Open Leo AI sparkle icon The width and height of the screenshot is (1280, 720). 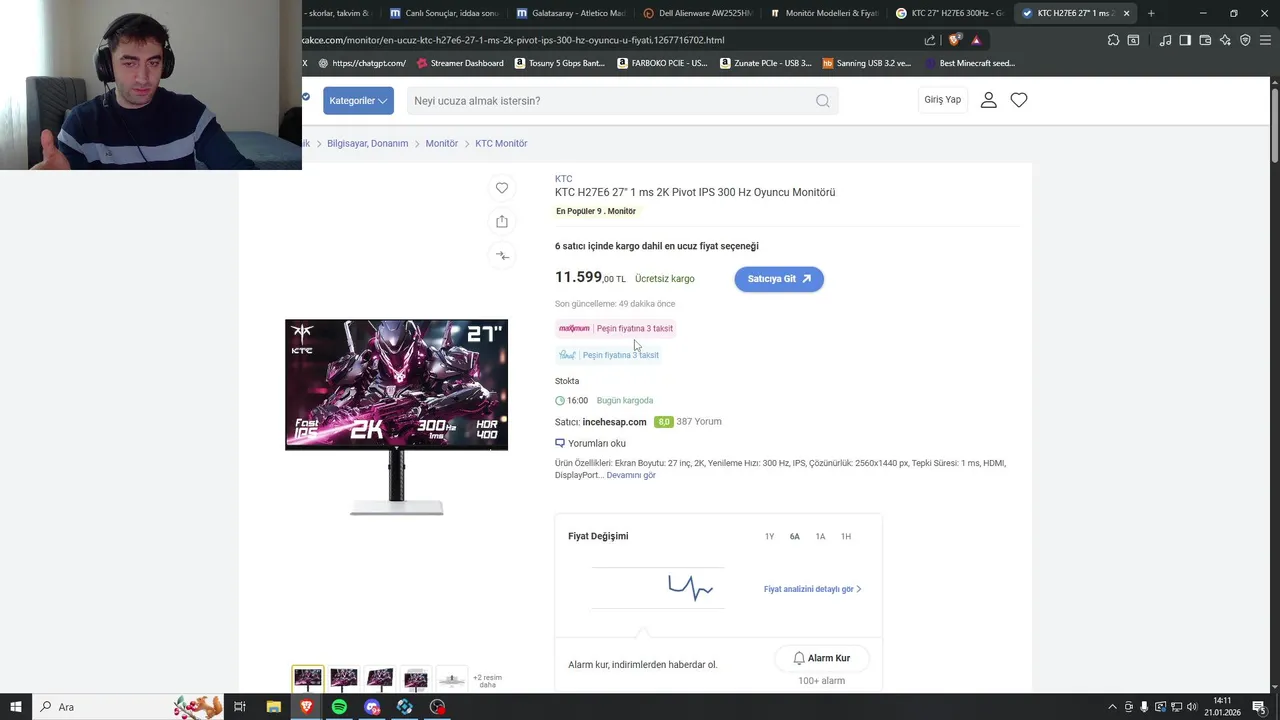(1225, 40)
